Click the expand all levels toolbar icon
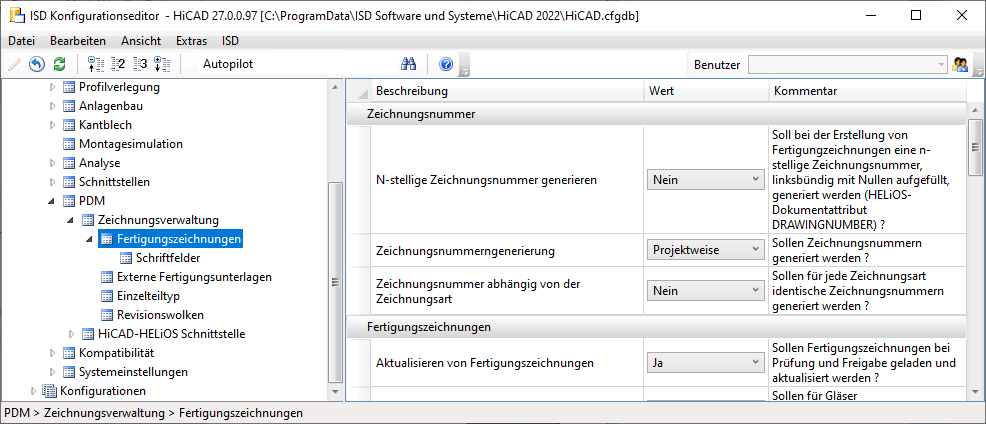 coord(162,64)
